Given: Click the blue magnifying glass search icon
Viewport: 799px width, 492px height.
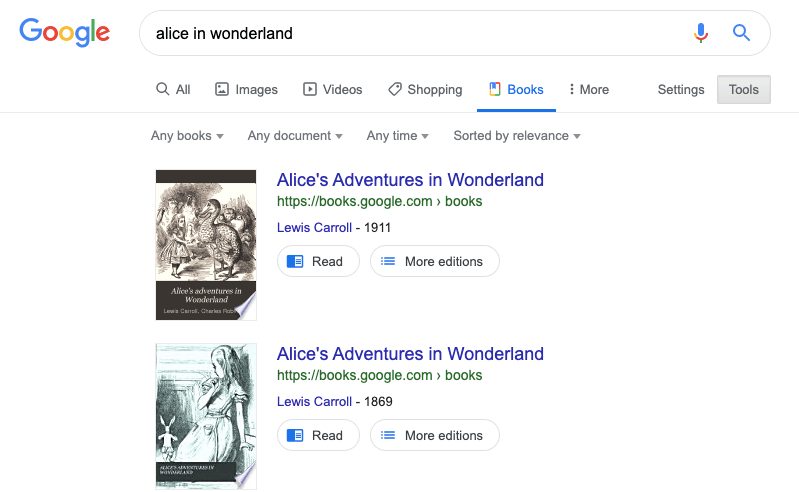Looking at the screenshot, I should coord(741,33).
